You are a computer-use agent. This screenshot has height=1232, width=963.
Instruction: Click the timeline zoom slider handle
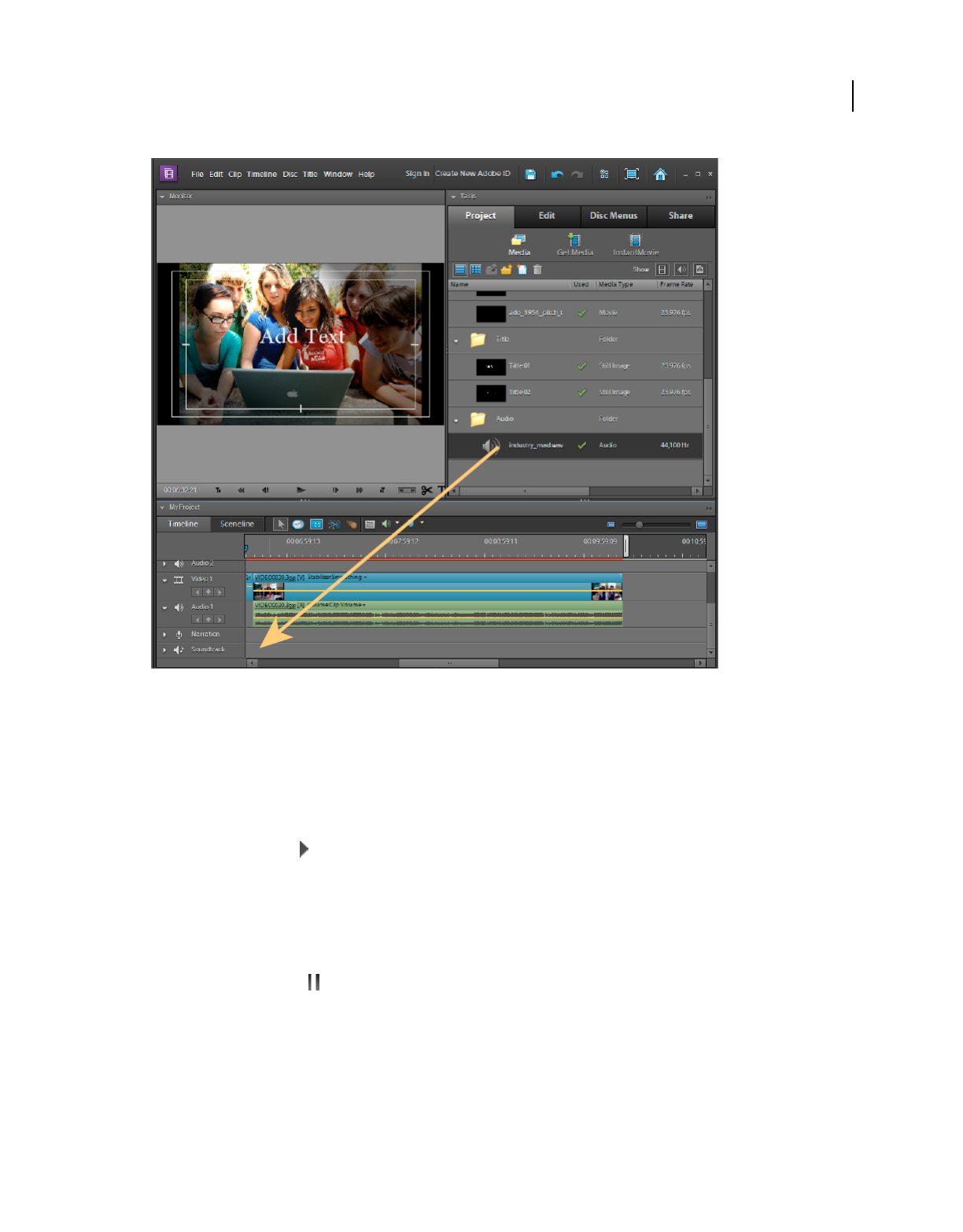click(639, 524)
